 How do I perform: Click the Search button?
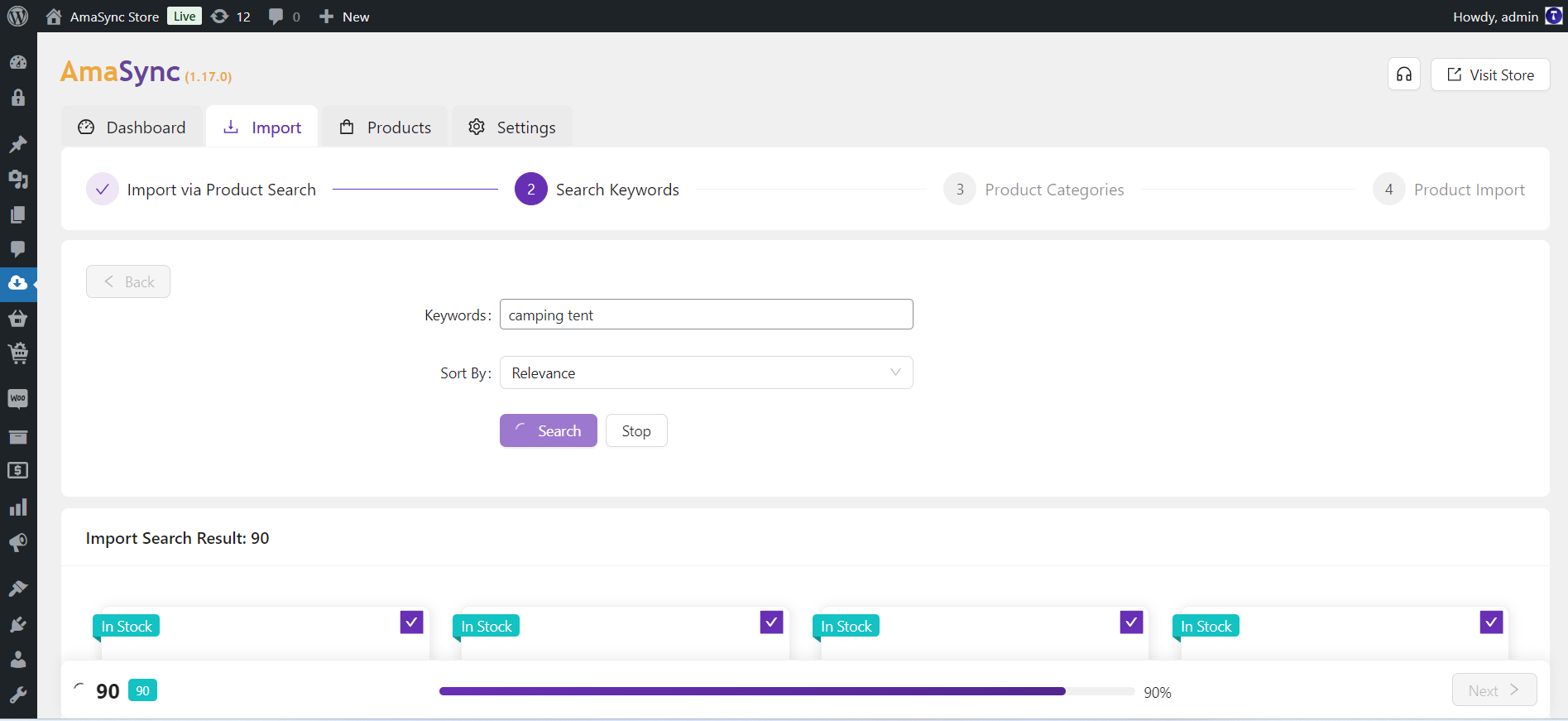point(549,430)
